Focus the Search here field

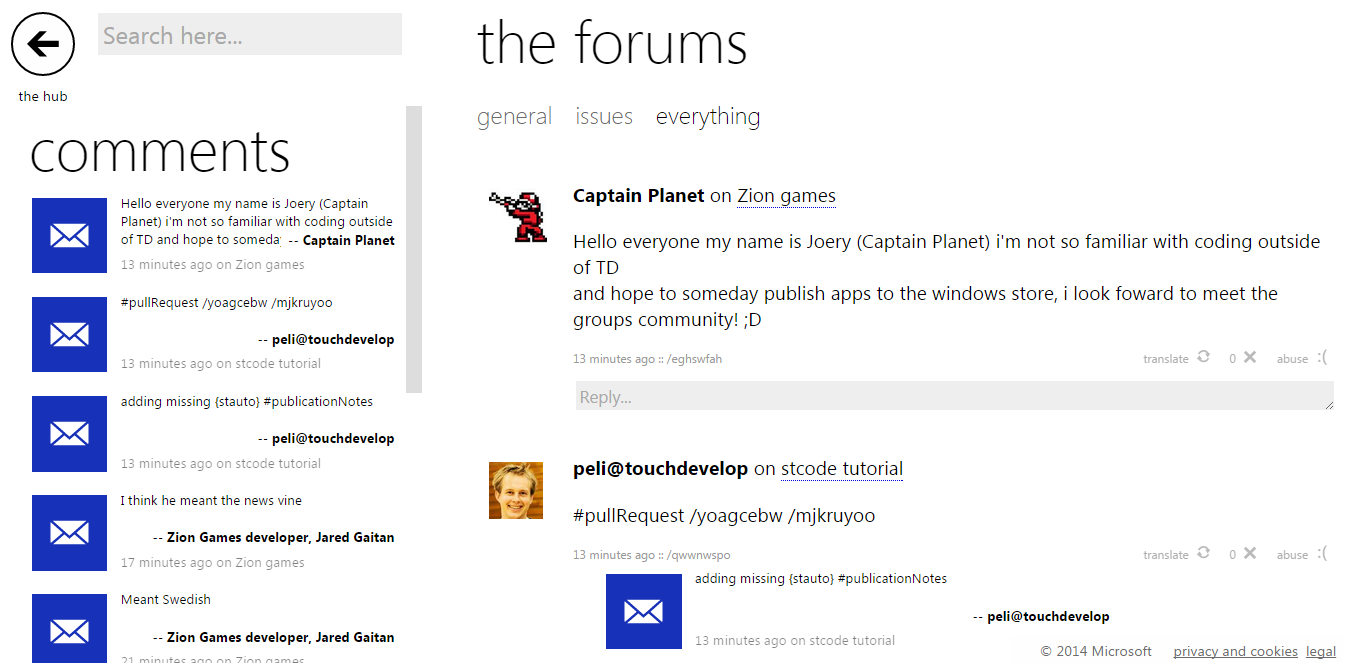pos(250,35)
